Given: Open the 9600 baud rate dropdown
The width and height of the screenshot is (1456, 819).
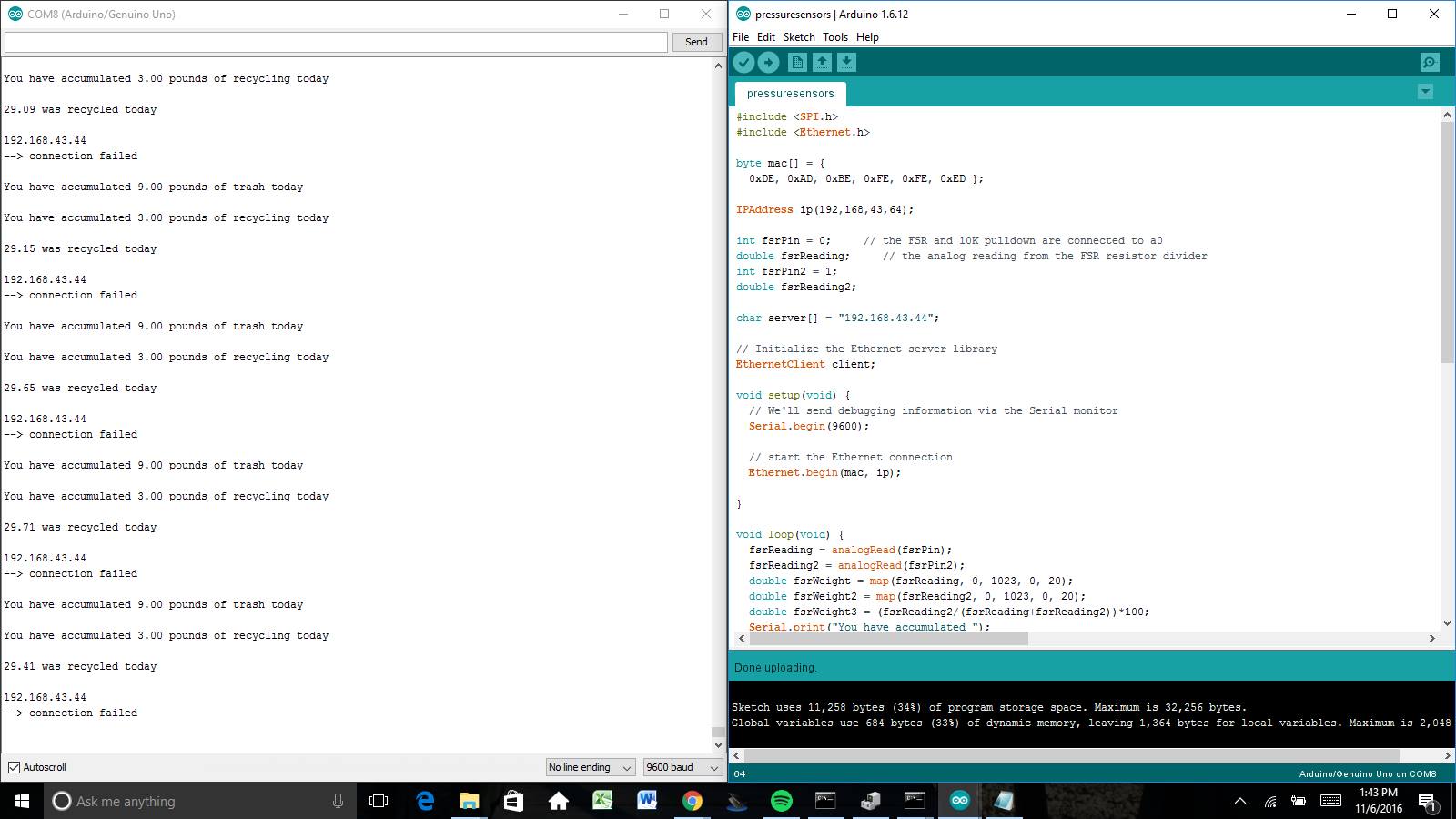Looking at the screenshot, I should click(682, 767).
